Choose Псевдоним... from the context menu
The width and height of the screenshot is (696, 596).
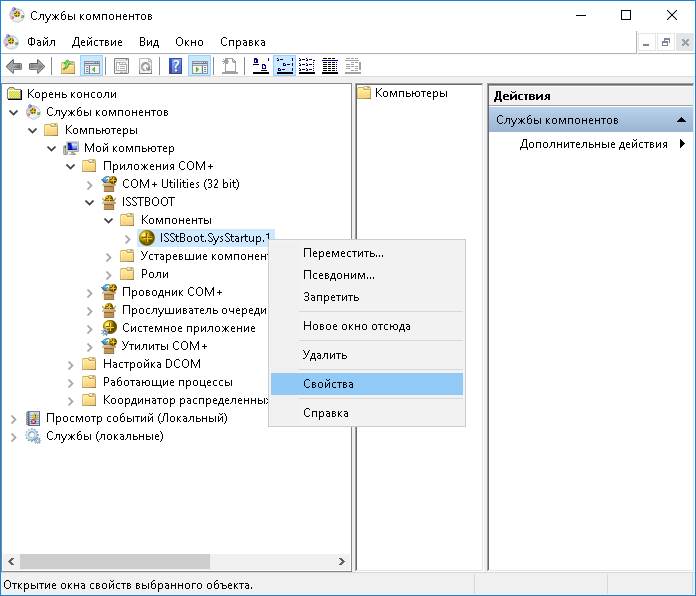click(367, 275)
